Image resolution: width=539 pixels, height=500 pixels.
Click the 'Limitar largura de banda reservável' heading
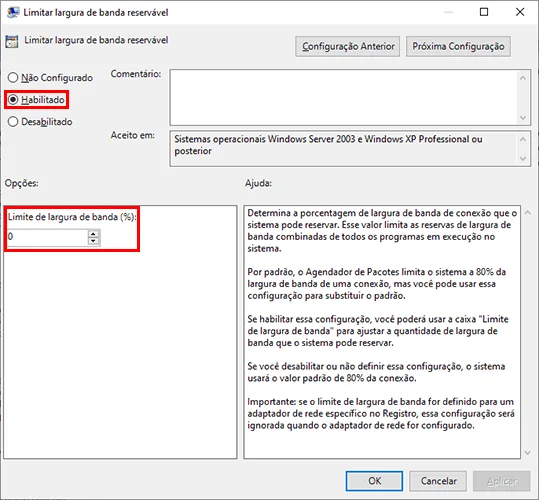(x=96, y=40)
